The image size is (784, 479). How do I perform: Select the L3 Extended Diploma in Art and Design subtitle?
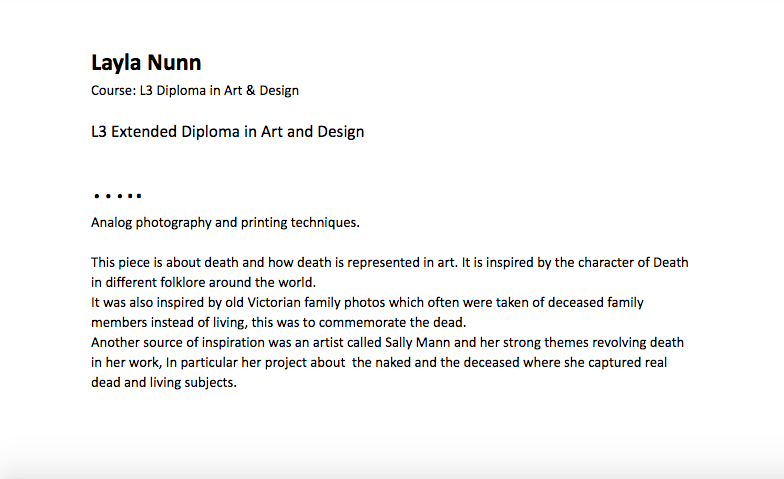228,132
